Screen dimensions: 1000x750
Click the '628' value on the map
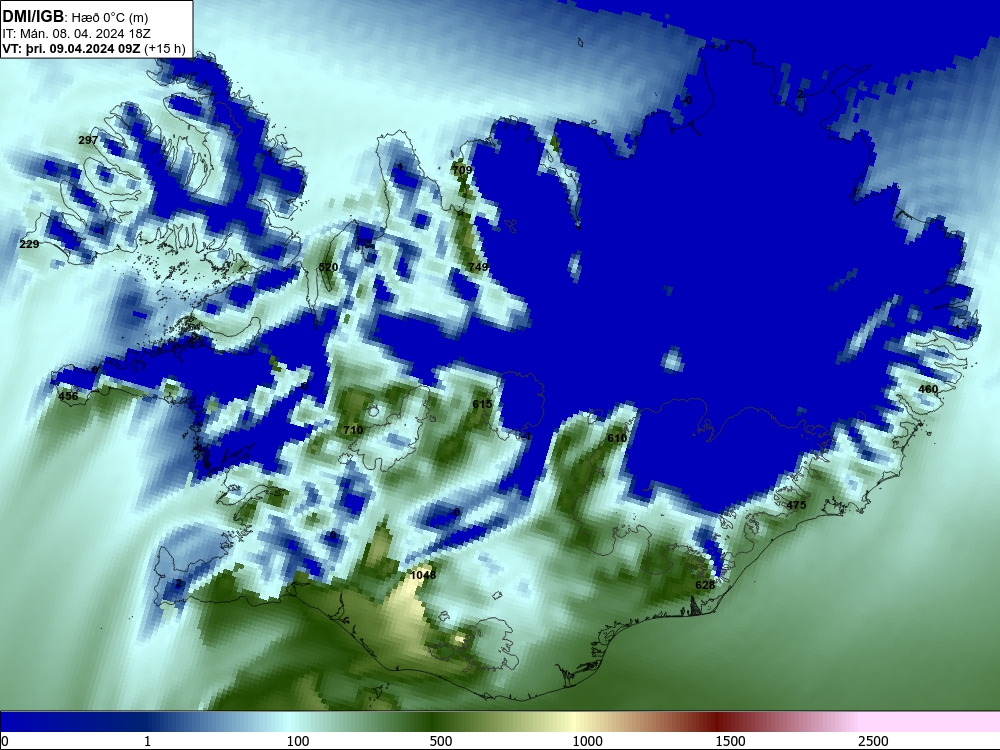(x=705, y=585)
